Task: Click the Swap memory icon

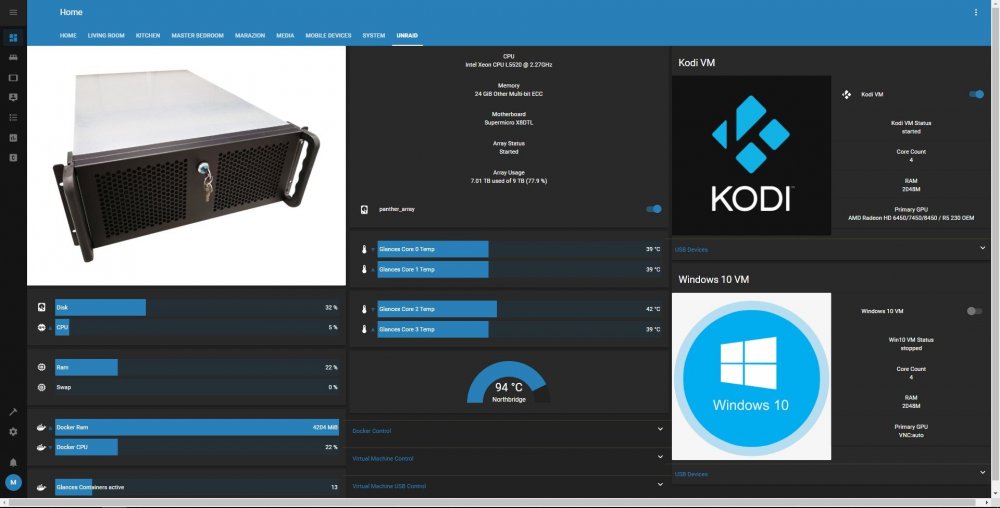Action: pyautogui.click(x=41, y=387)
